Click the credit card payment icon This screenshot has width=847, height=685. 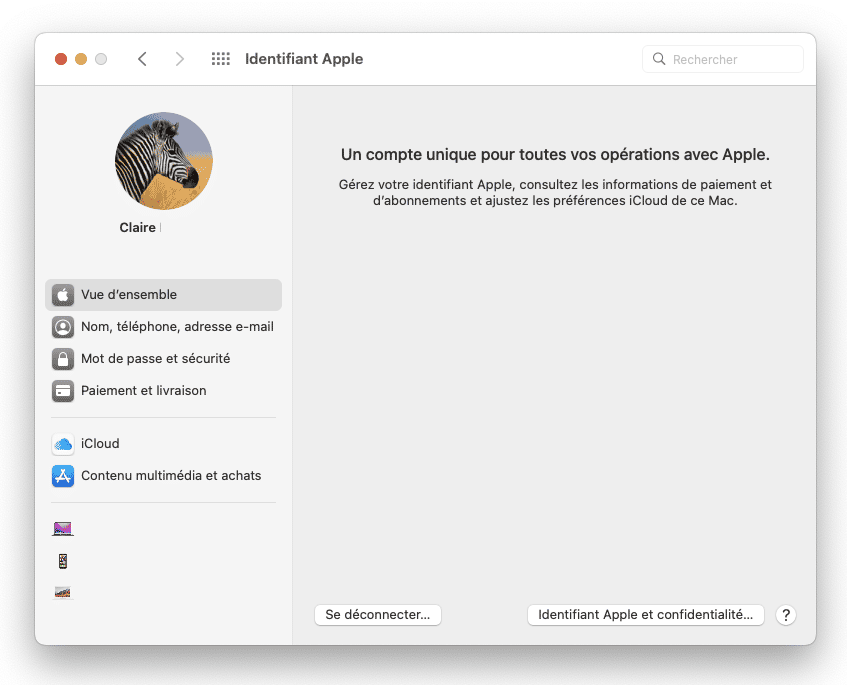tap(63, 391)
